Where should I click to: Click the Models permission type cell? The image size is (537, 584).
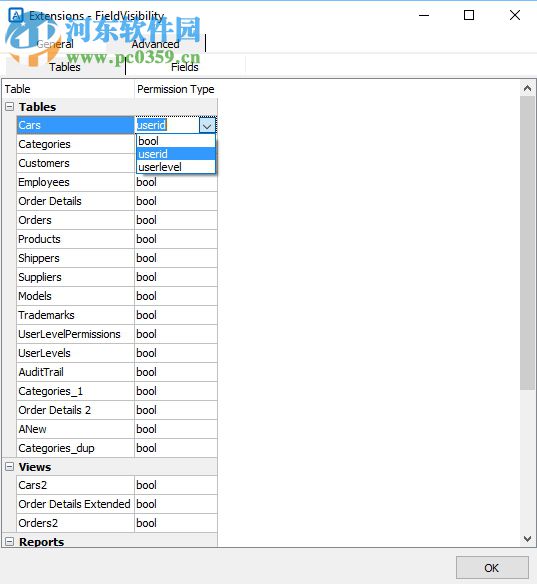click(176, 296)
